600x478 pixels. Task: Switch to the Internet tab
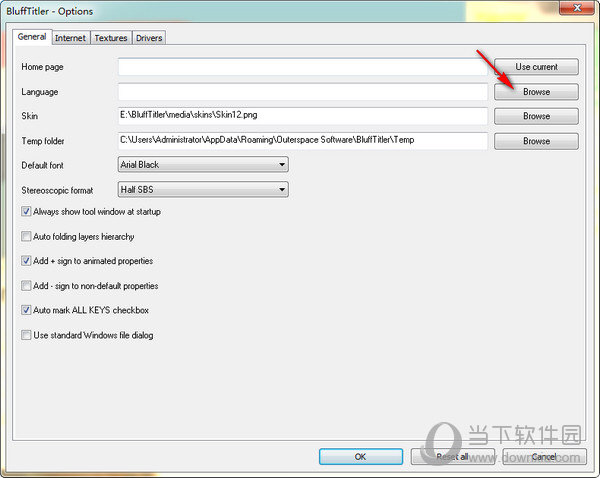coord(70,38)
